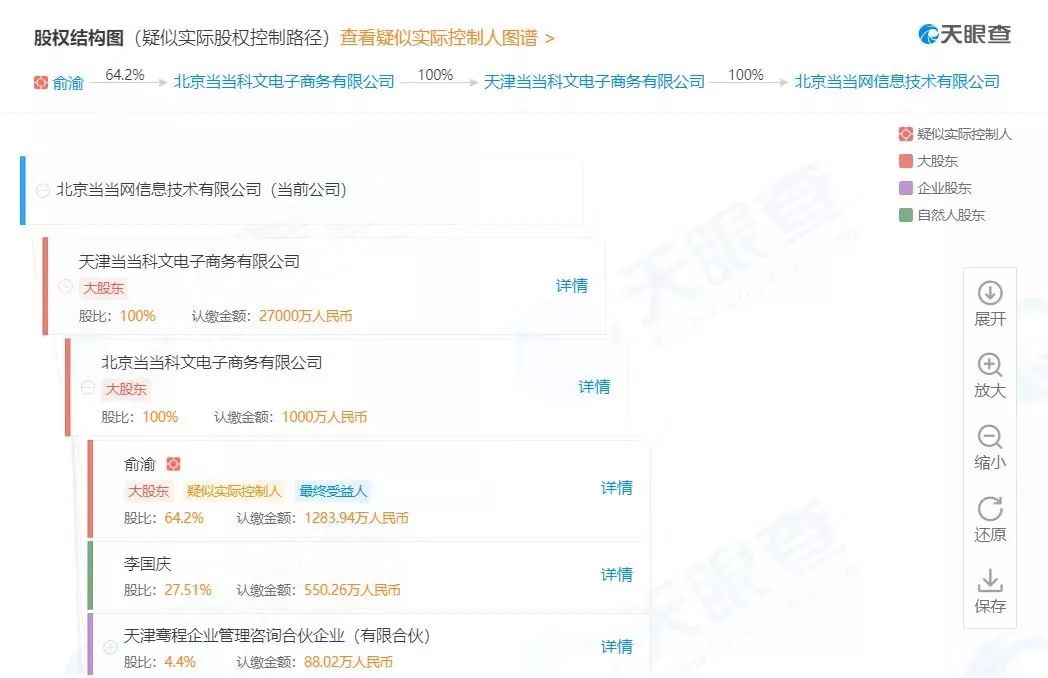The width and height of the screenshot is (1048, 678).
Task: Click the 疑似实际控制人 tag on 俞渝 card
Action: point(234,491)
